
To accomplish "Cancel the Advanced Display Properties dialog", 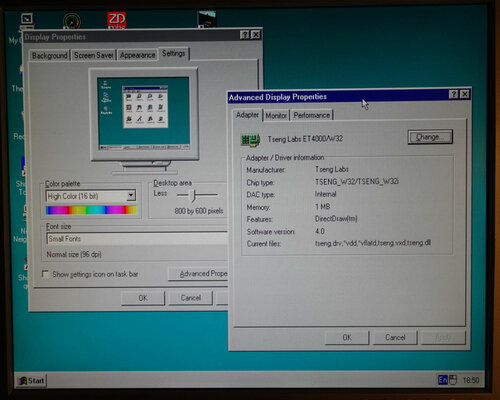I will (x=395, y=338).
